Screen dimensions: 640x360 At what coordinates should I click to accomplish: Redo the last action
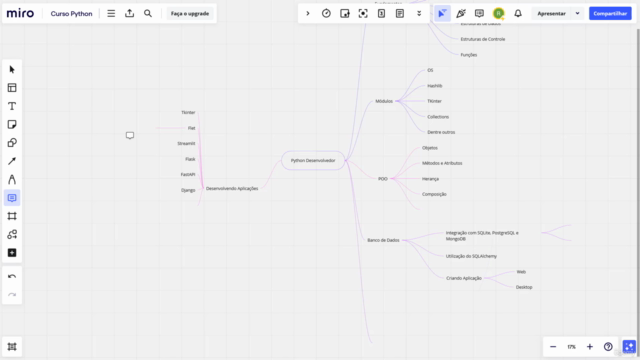click(x=12, y=295)
